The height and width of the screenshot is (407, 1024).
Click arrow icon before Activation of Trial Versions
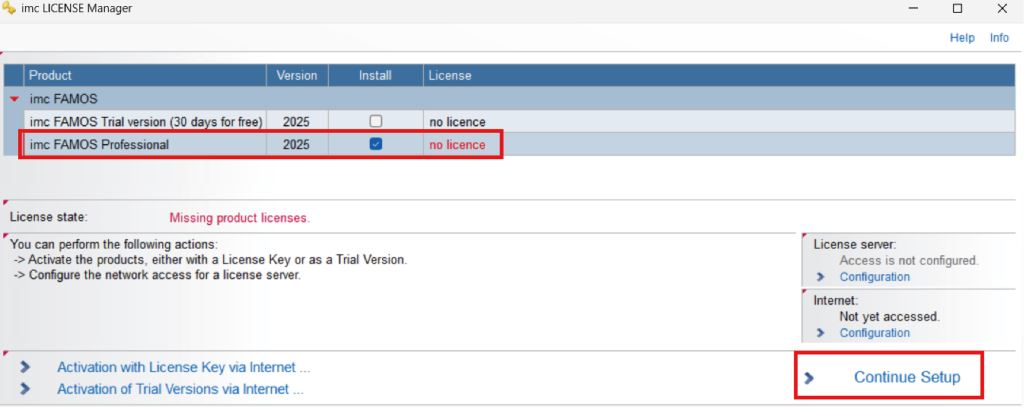click(x=25, y=389)
